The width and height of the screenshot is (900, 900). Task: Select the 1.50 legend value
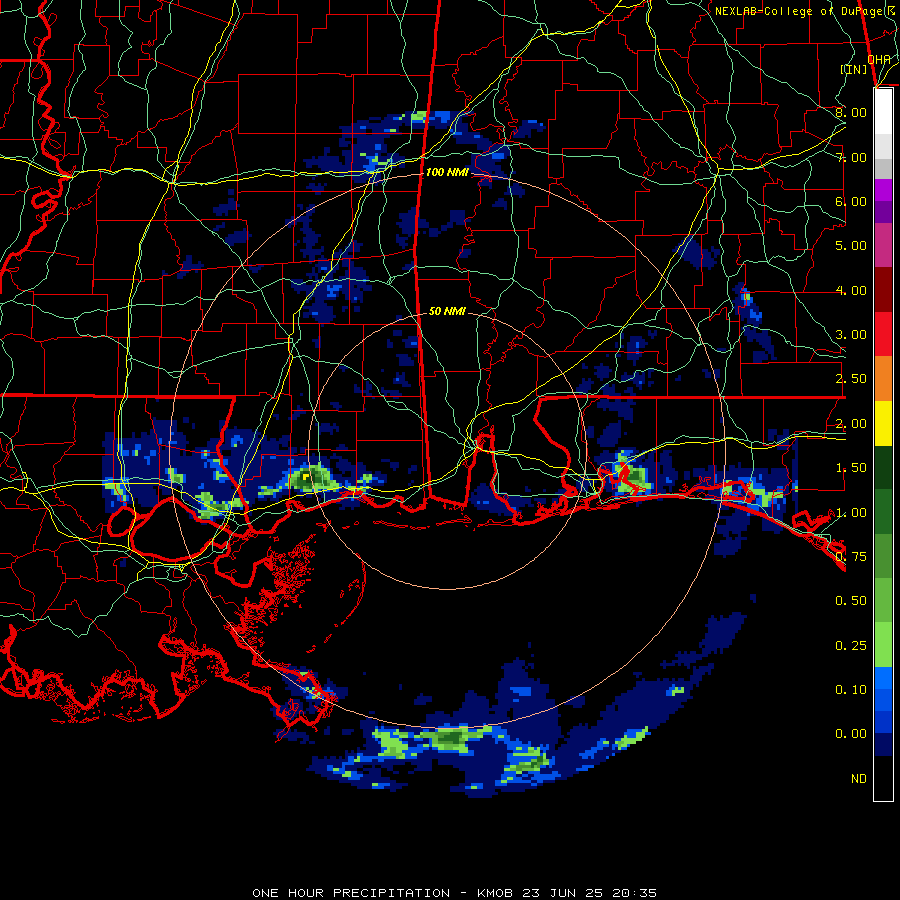pyautogui.click(x=851, y=468)
